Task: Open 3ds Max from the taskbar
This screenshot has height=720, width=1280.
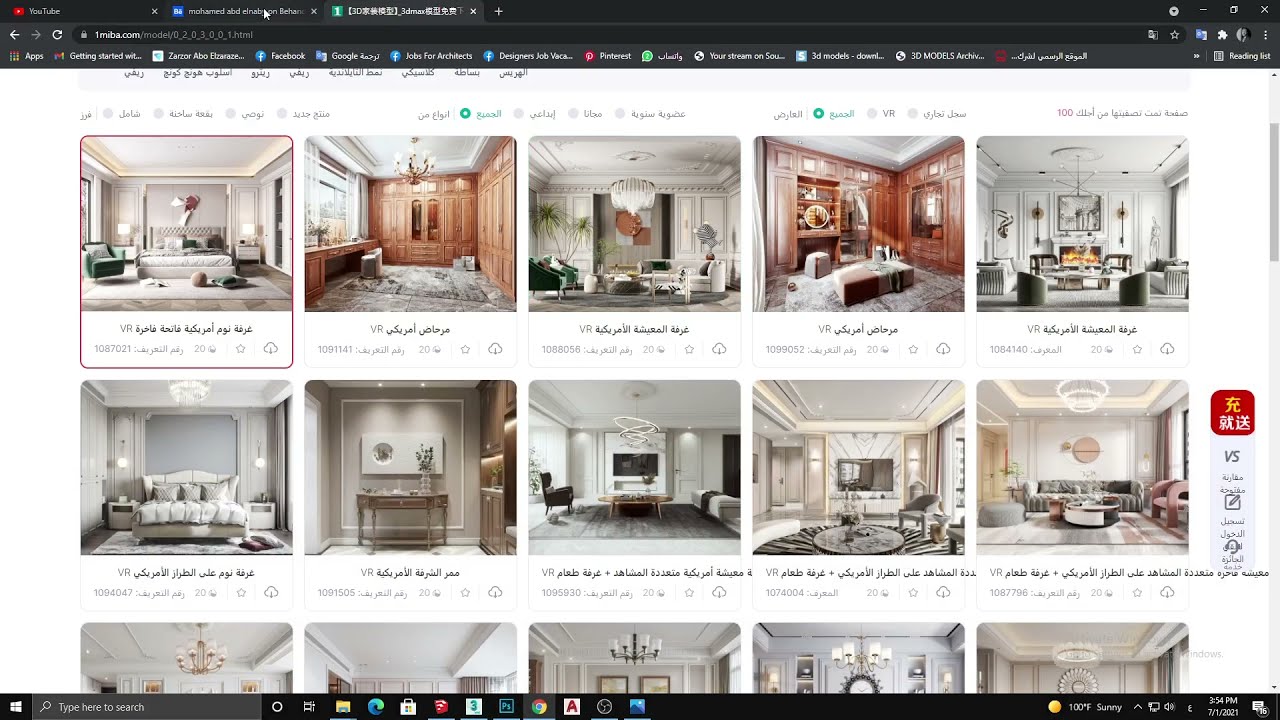Action: click(474, 707)
